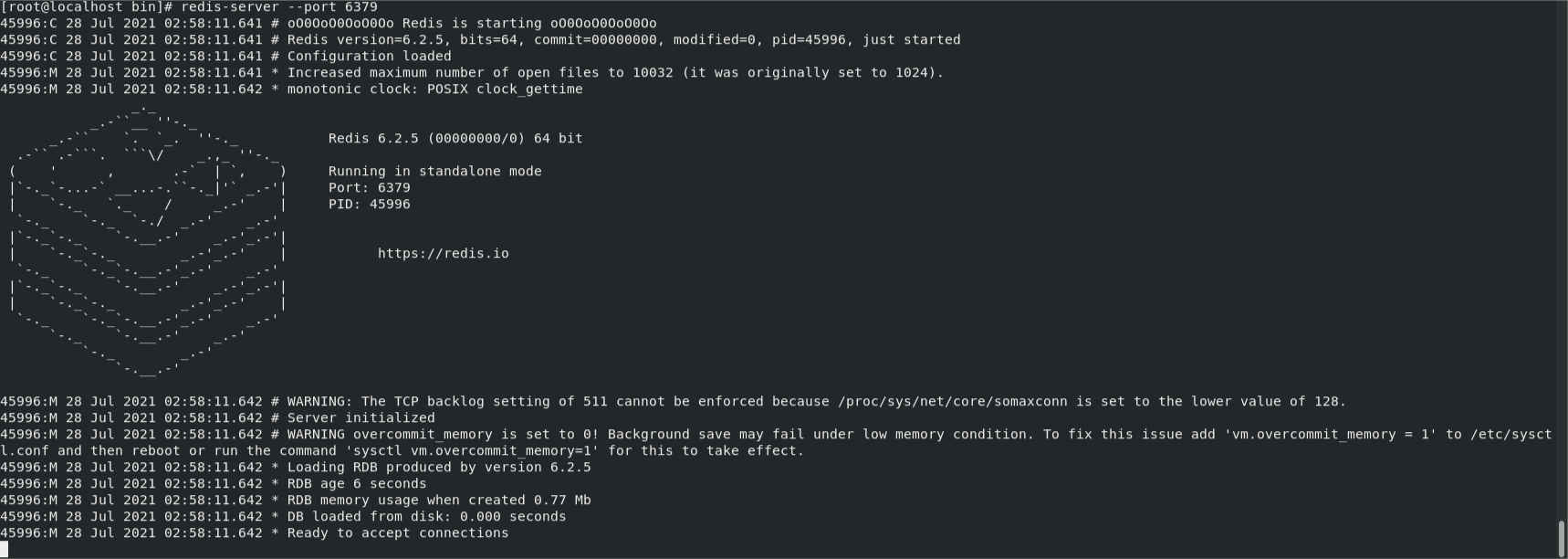Screen dimensions: 1568x559
Task: Click the 'PID: 45996' line in banner
Action: tap(370, 204)
